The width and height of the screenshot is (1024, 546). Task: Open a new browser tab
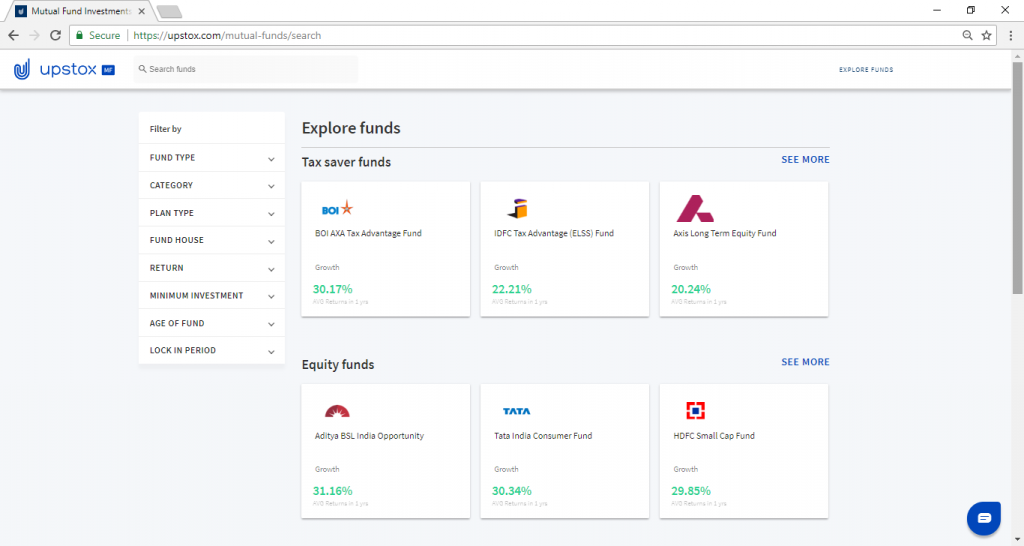pos(169,12)
